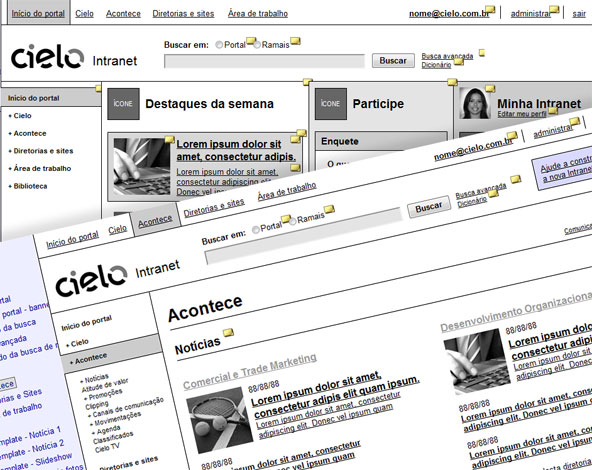Open the laptop thumbnail under Desenvolvimento Organizacional
The height and width of the screenshot is (470, 592).
(x=477, y=361)
